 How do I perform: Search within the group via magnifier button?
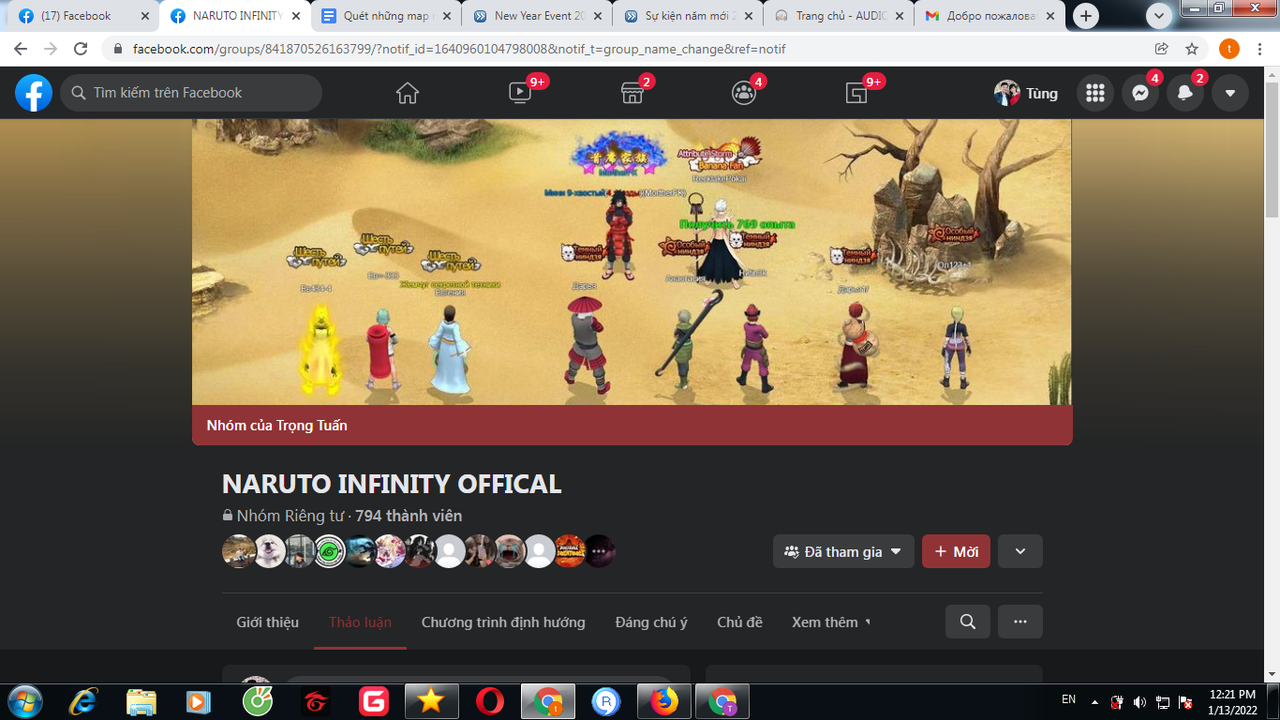[x=968, y=621]
